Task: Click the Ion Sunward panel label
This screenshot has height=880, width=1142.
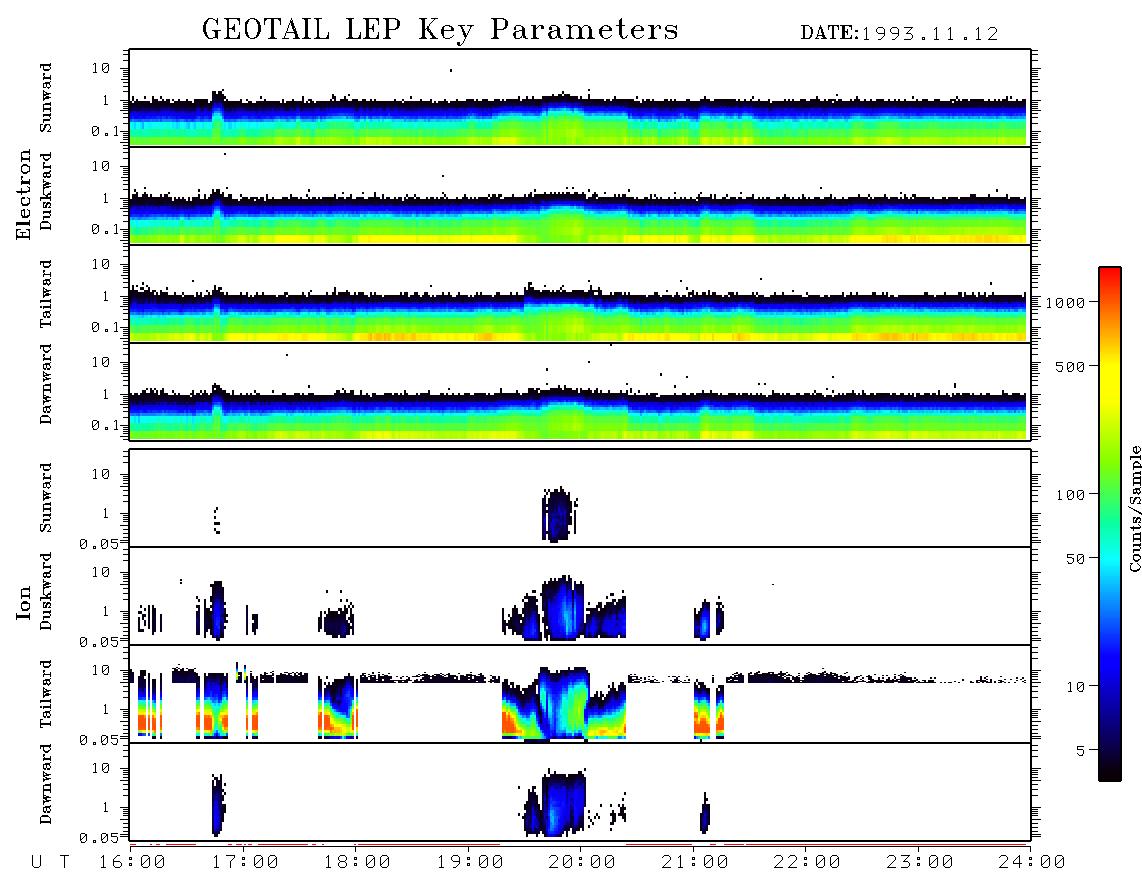Action: 46,498
